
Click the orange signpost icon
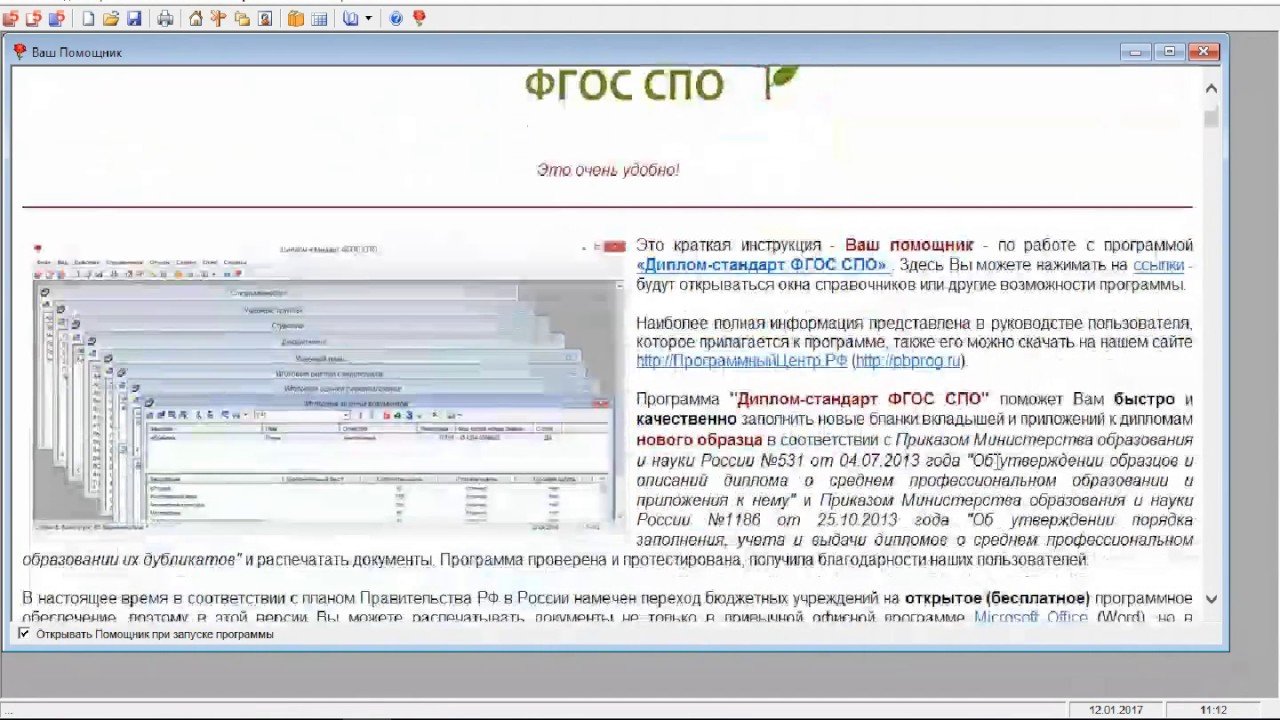[x=218, y=18]
